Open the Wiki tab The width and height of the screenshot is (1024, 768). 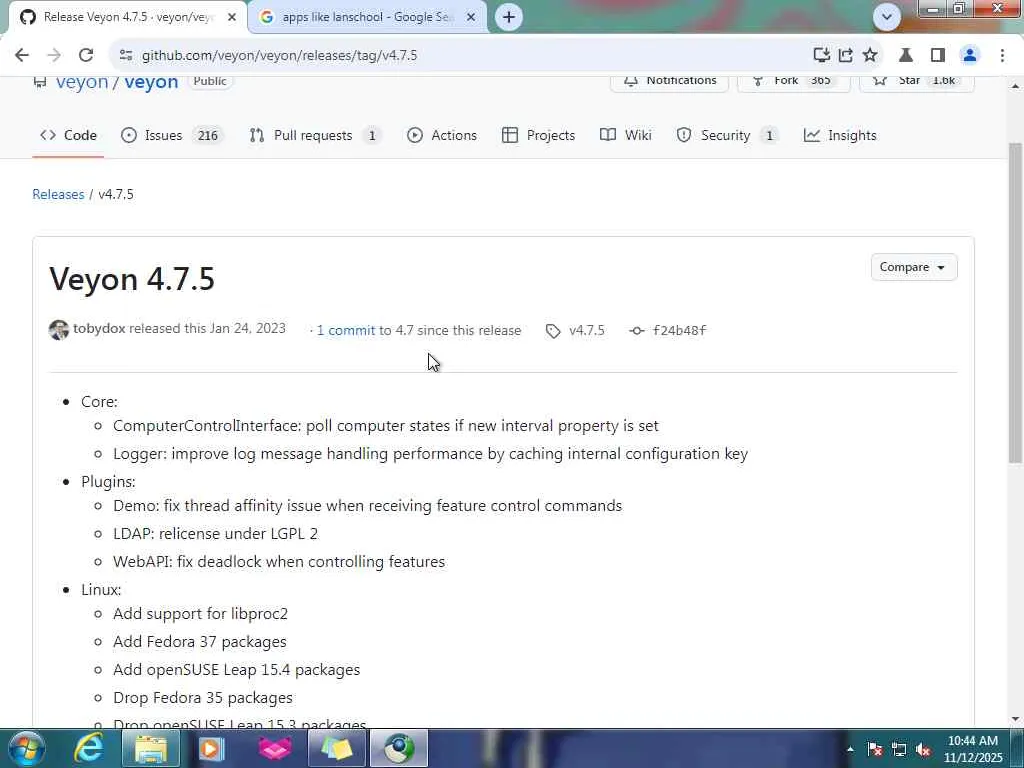pos(626,135)
